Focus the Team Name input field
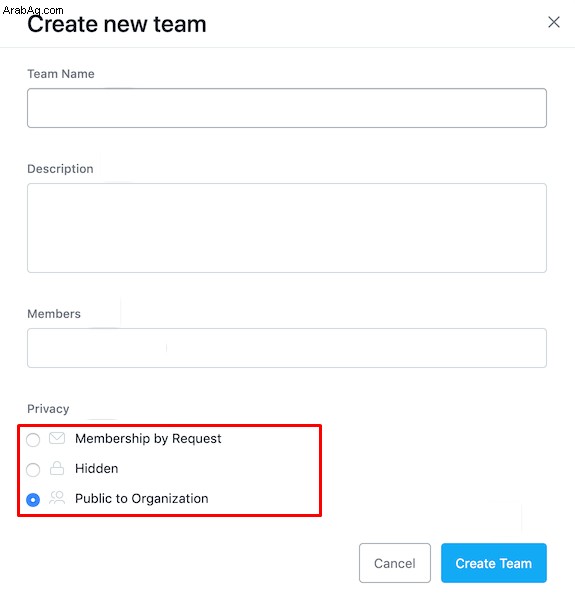The height and width of the screenshot is (607, 575). pos(287,108)
